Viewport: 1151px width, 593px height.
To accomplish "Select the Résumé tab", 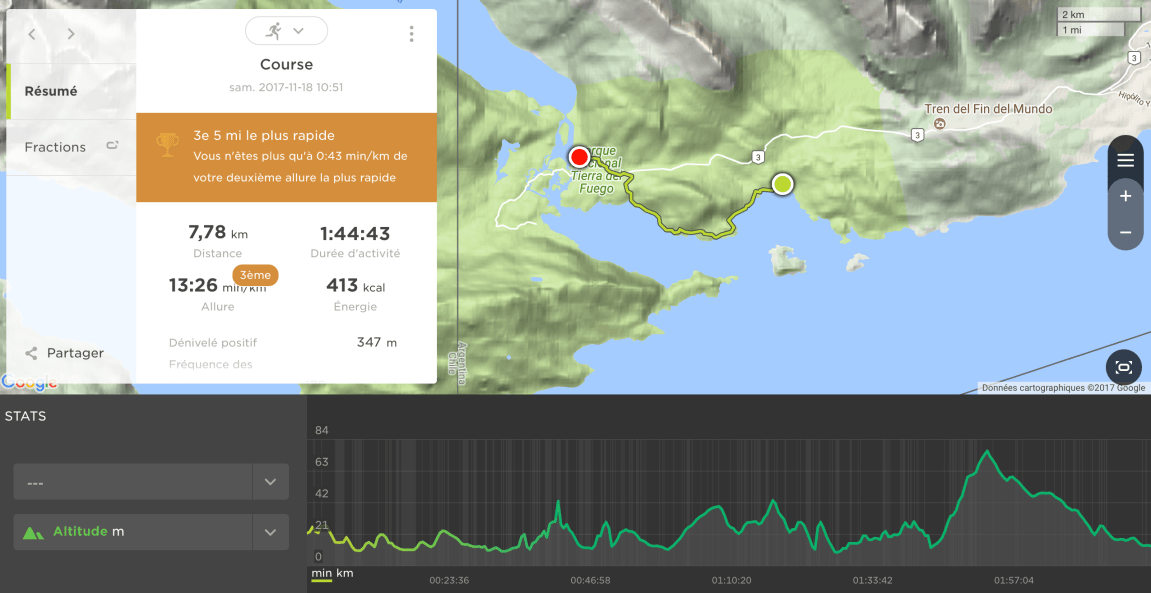I will click(51, 91).
